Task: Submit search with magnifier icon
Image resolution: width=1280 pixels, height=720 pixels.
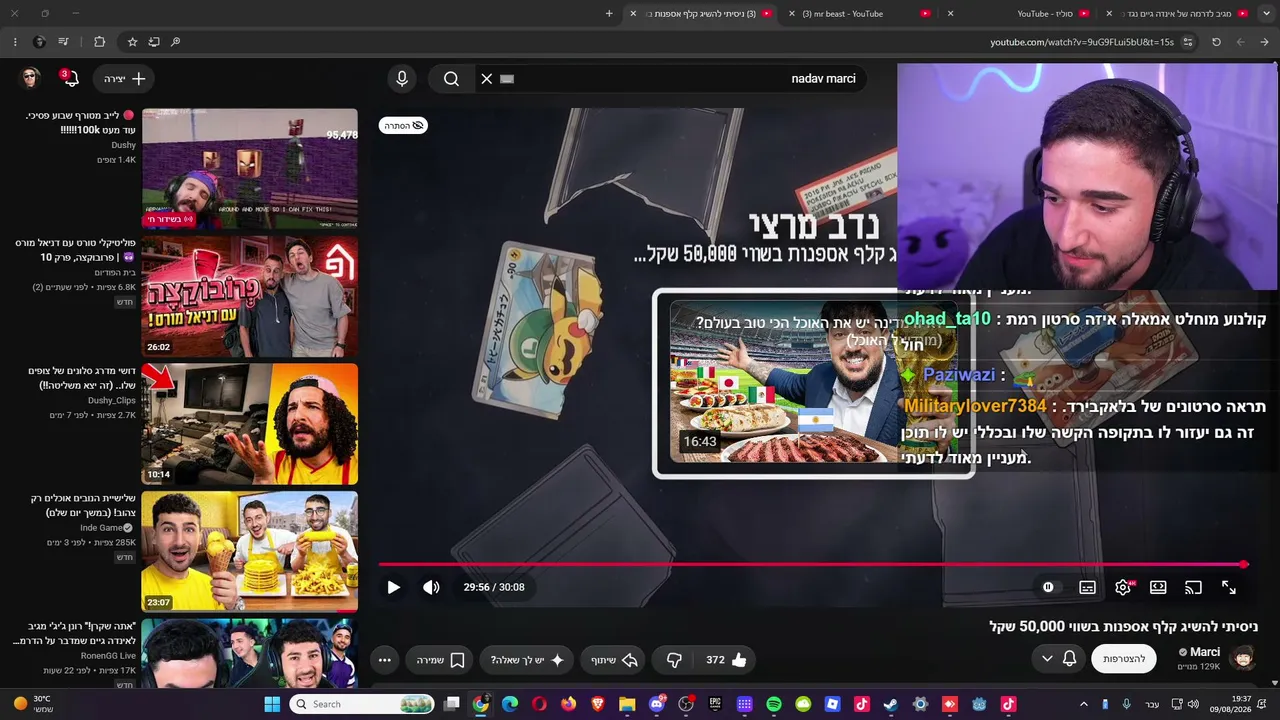Action: tap(451, 79)
